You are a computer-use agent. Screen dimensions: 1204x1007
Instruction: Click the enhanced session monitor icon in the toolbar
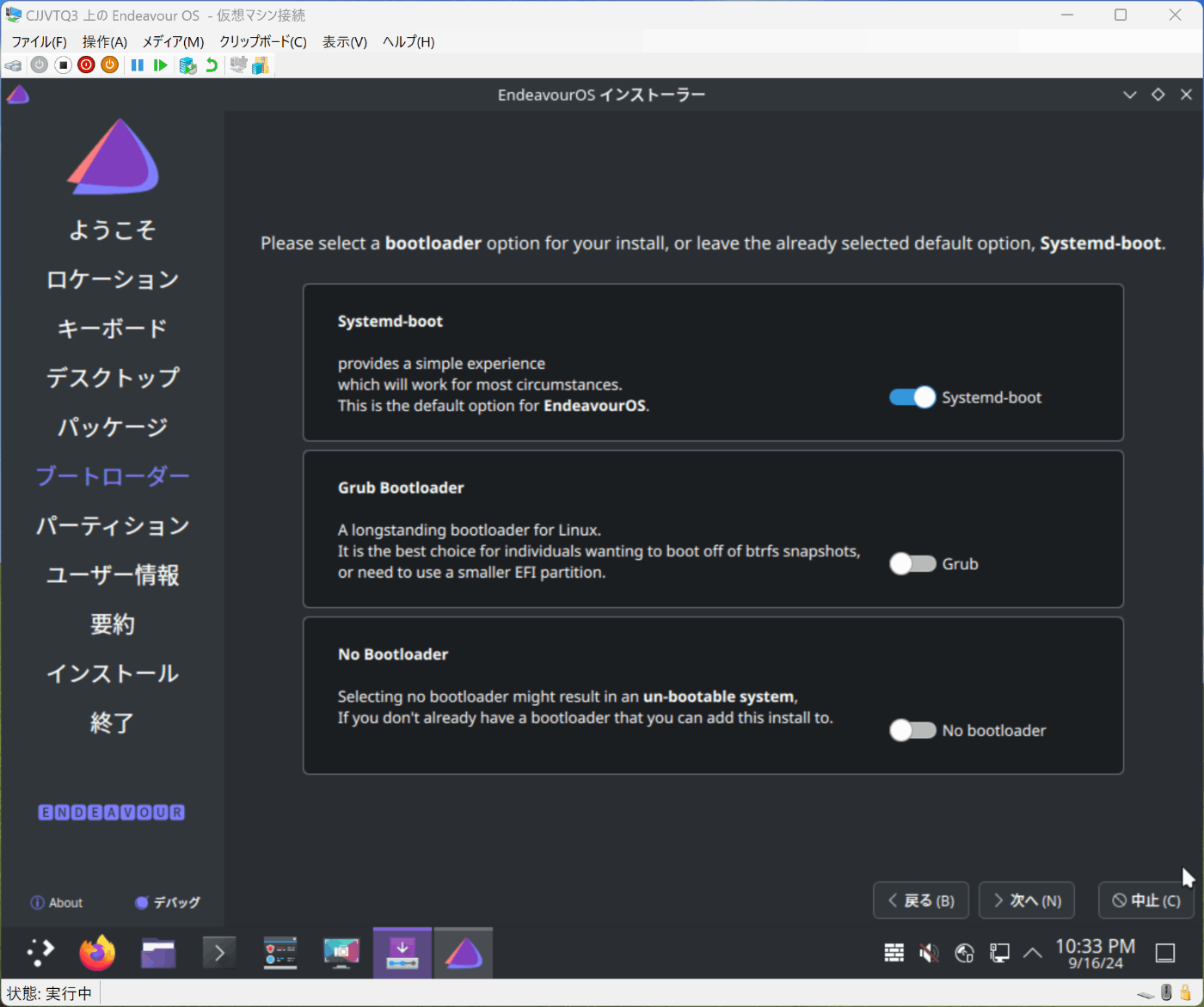238,65
